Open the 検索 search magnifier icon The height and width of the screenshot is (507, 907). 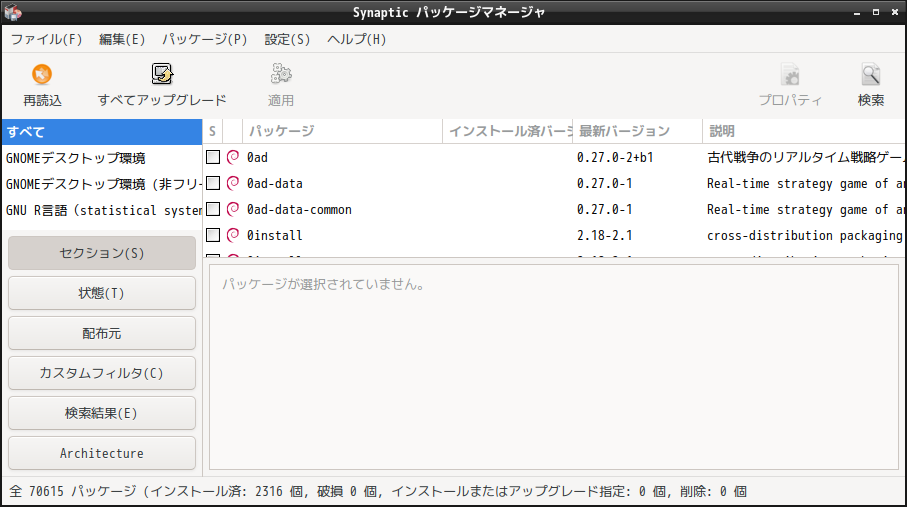point(871,74)
